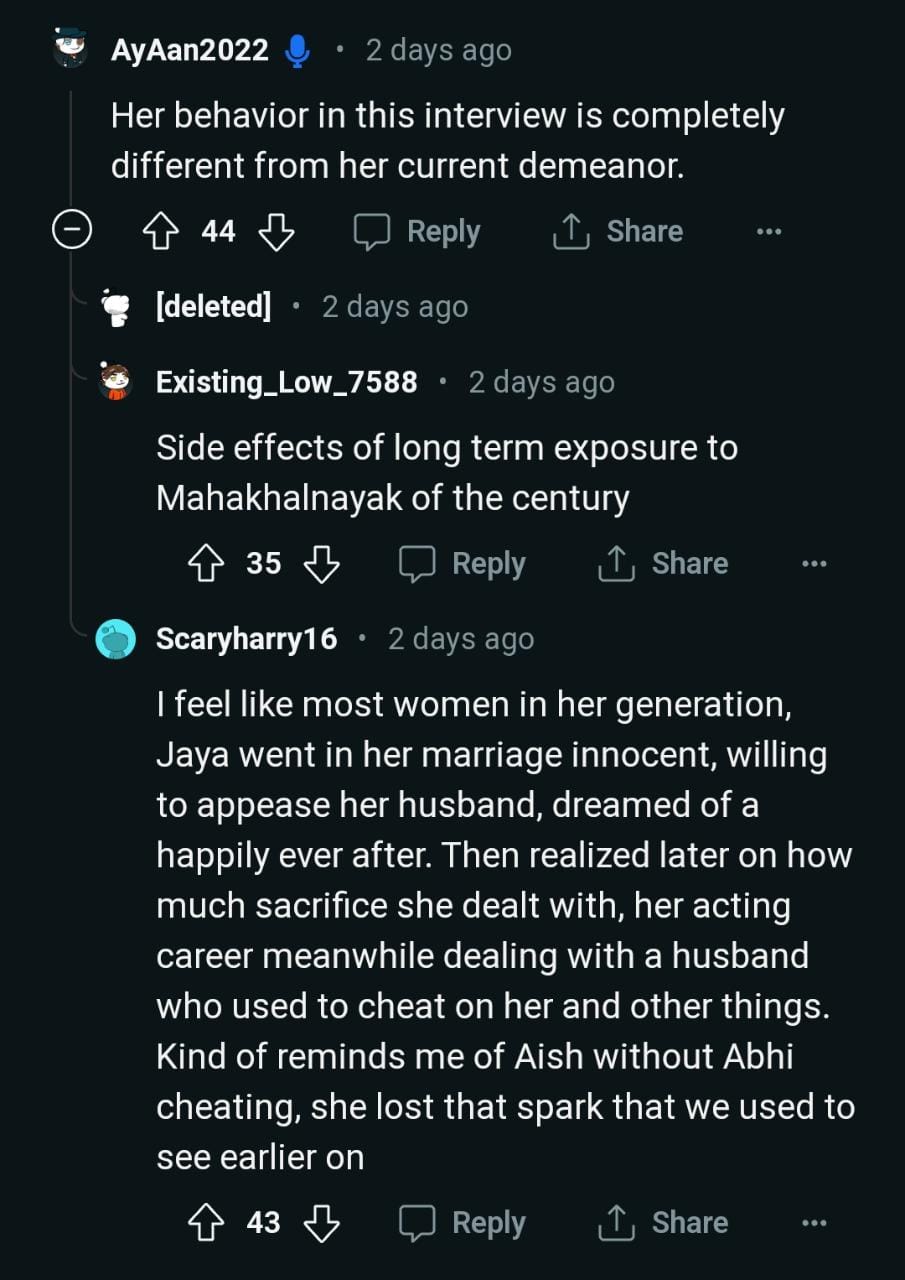The image size is (905, 1280).
Task: Reply to Existing_Low_7588's comment
Action: (462, 564)
